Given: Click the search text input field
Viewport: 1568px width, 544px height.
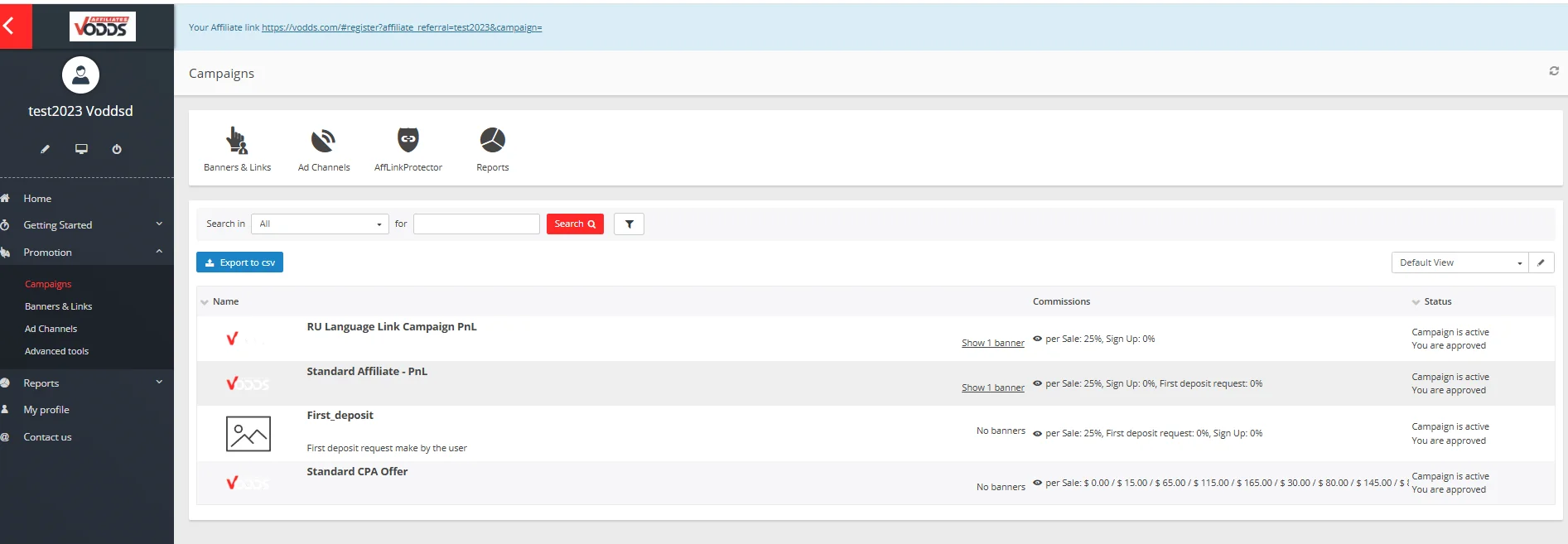Looking at the screenshot, I should pos(476,224).
